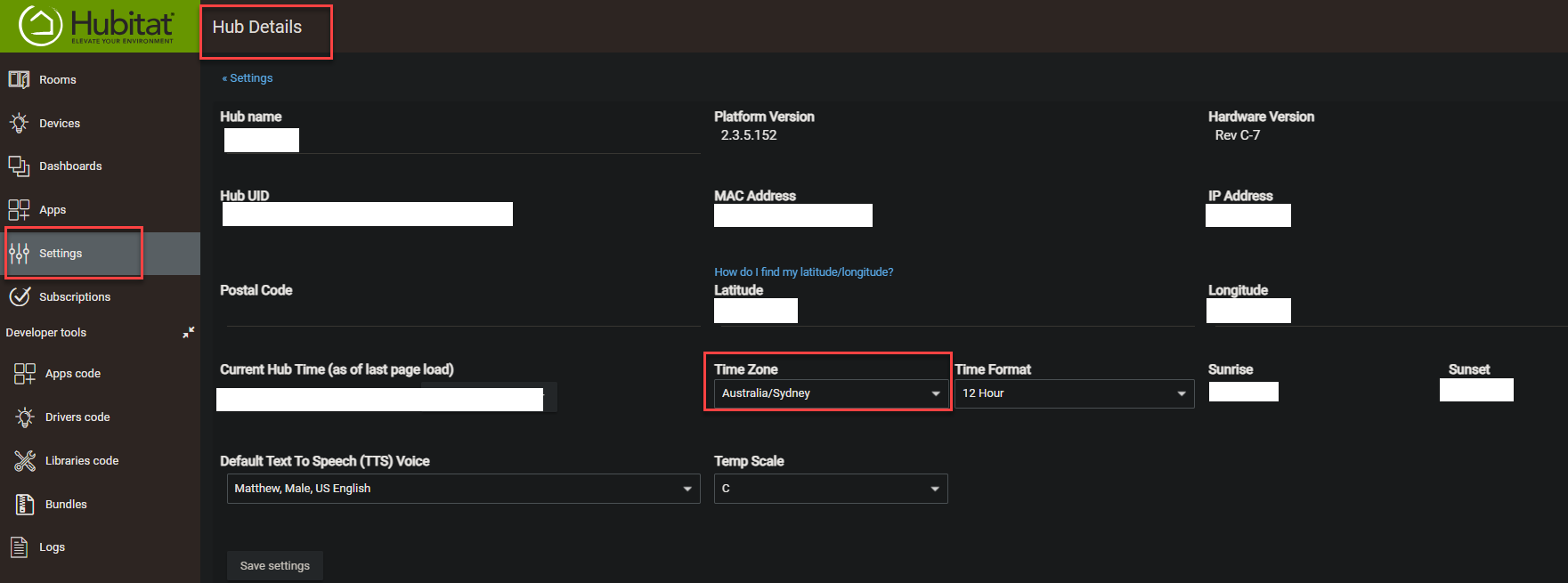Click the platform version 2.3.5.152 text
Viewport: 1568px width, 583px height.
point(749,135)
